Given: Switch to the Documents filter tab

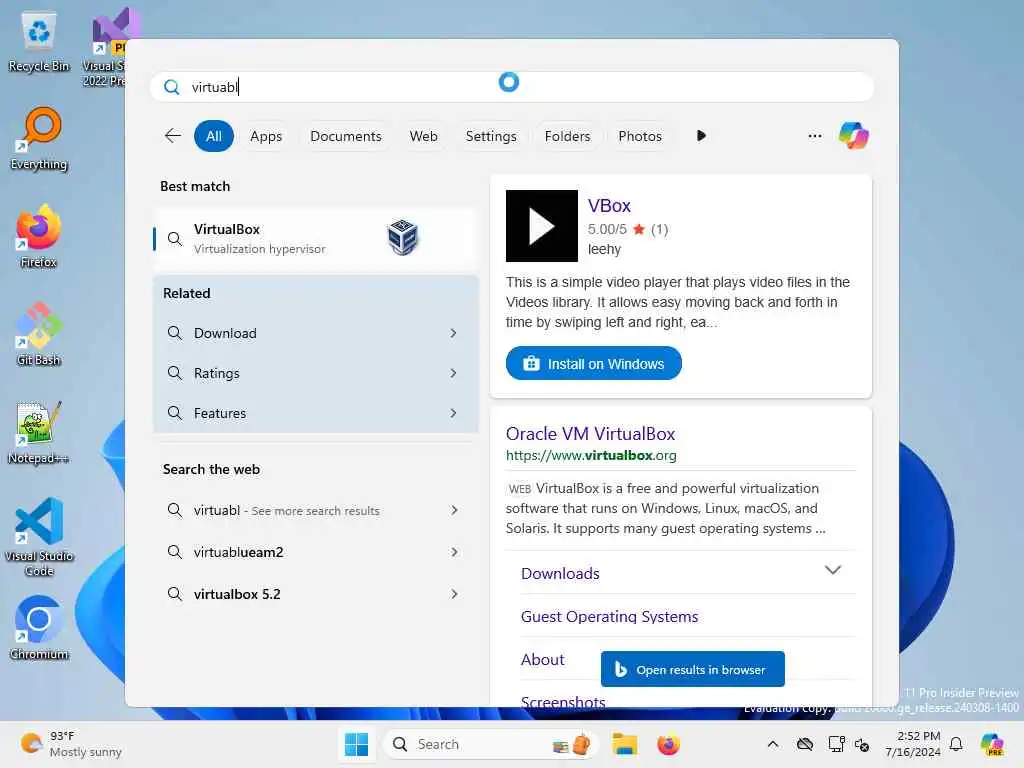Looking at the screenshot, I should point(345,136).
